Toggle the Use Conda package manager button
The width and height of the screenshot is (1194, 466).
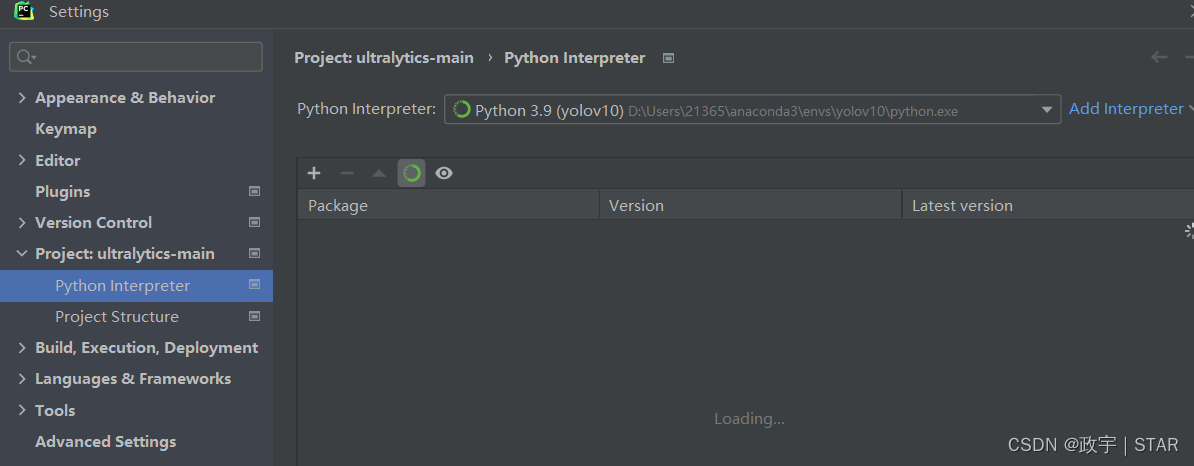click(x=411, y=173)
